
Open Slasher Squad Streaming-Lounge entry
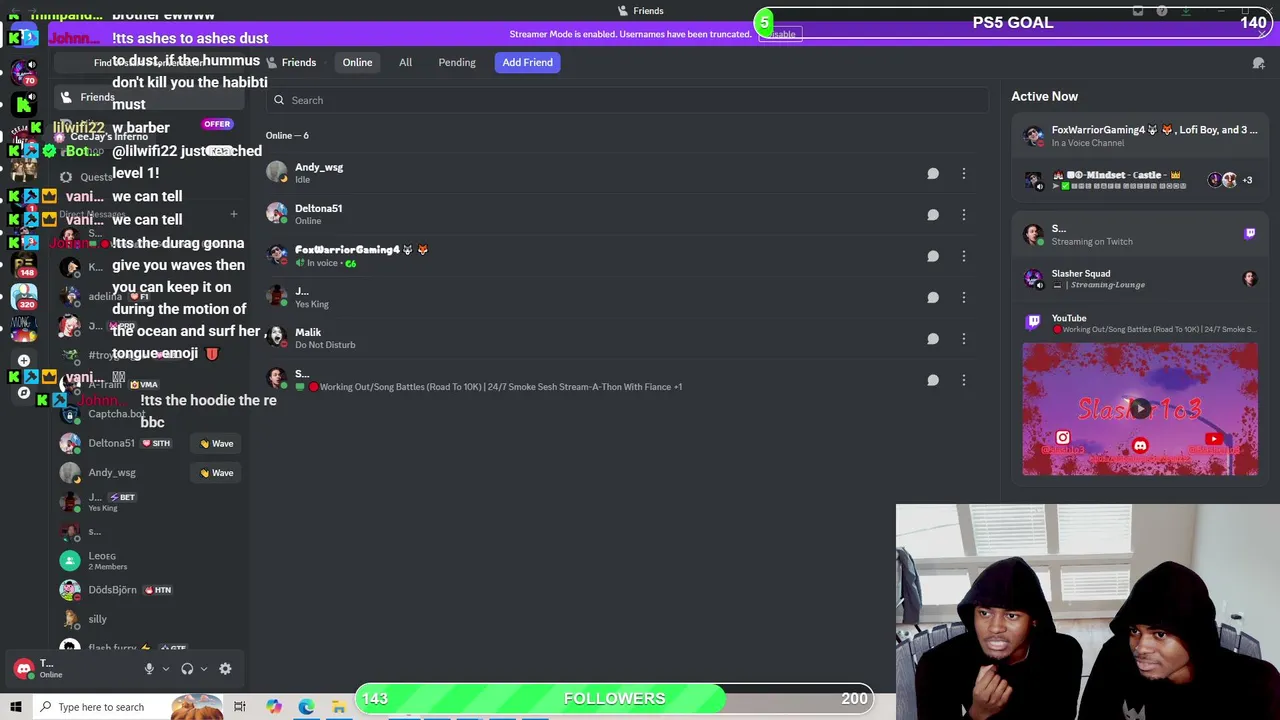[x=1140, y=279]
